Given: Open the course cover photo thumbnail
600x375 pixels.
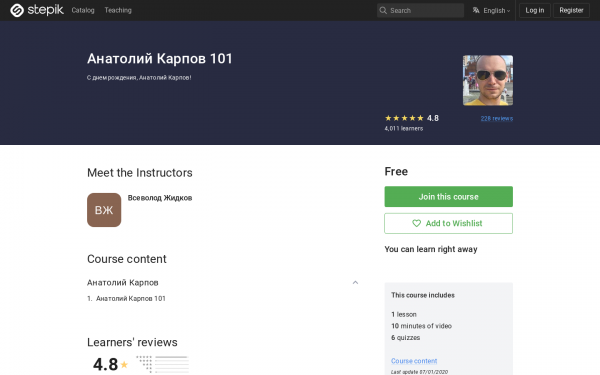Looking at the screenshot, I should 488,80.
